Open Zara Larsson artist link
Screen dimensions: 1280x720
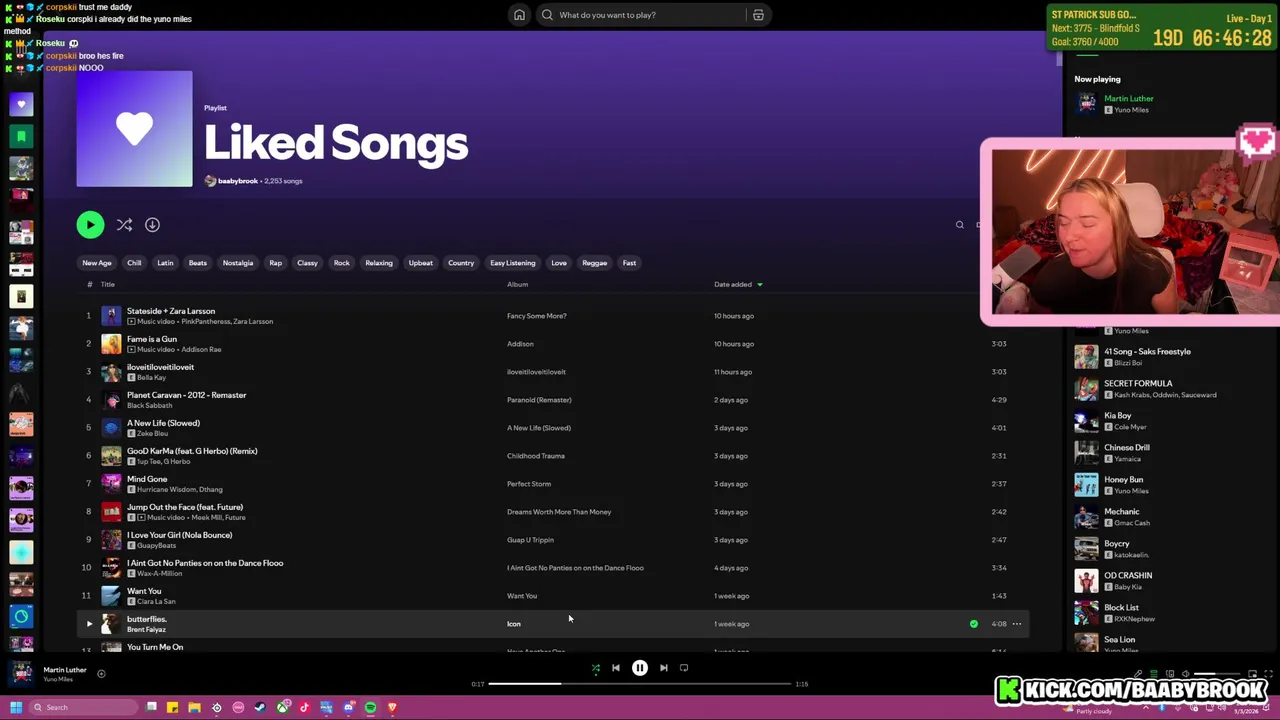click(x=253, y=322)
